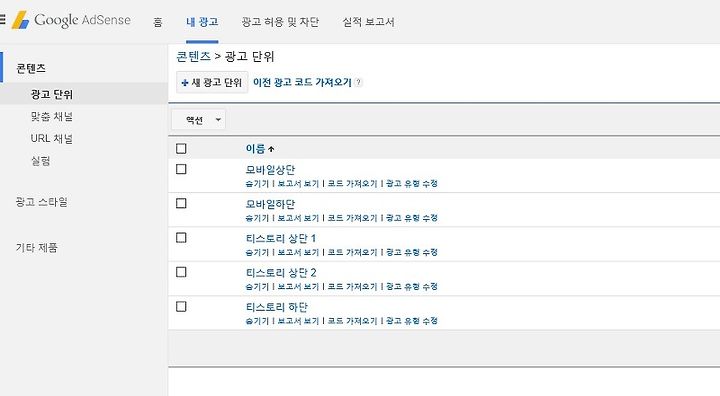720x396 pixels.
Task: Click 콘텐츠 breadcrumb link
Action: [x=193, y=57]
